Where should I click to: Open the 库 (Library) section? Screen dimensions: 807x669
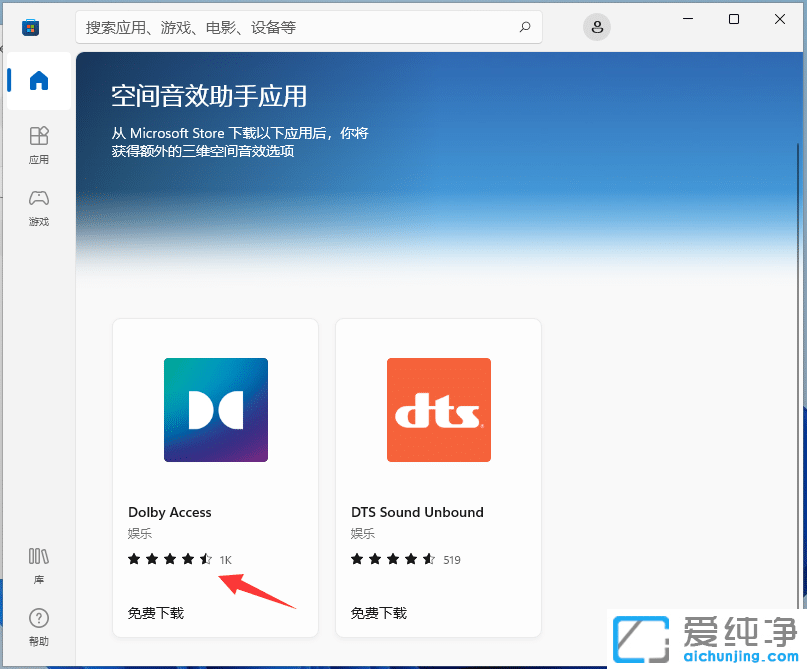(x=38, y=563)
